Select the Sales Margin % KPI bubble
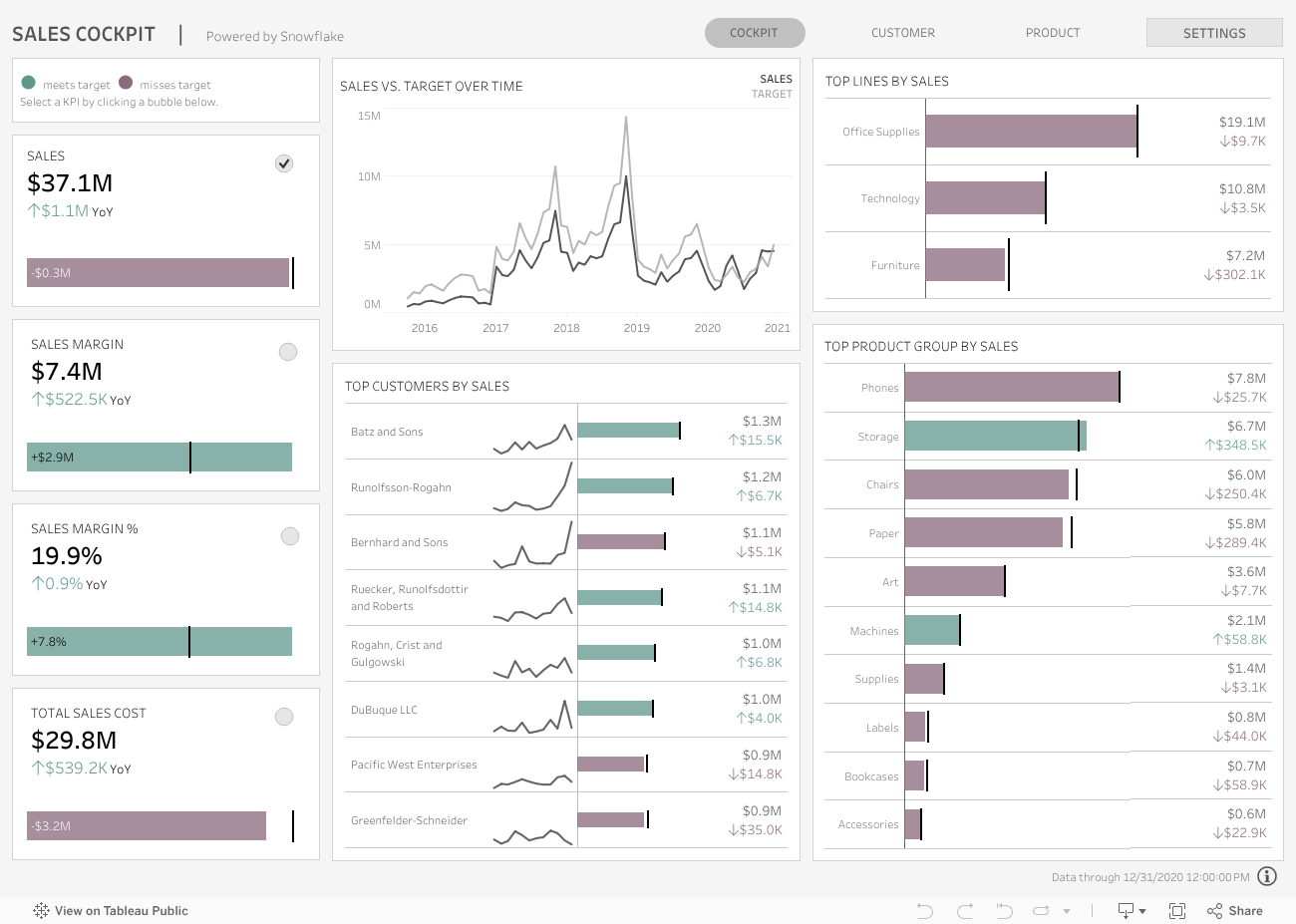Viewport: 1296px width, 924px height. click(290, 536)
